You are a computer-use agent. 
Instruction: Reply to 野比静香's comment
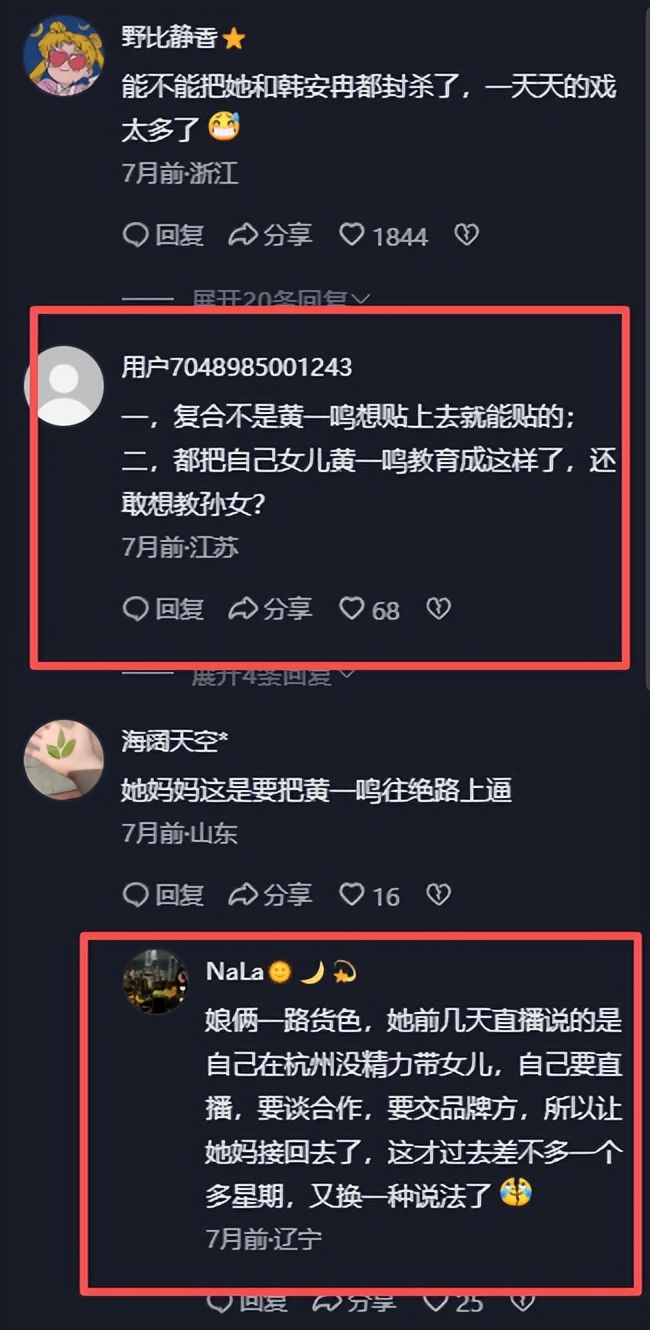coord(163,235)
